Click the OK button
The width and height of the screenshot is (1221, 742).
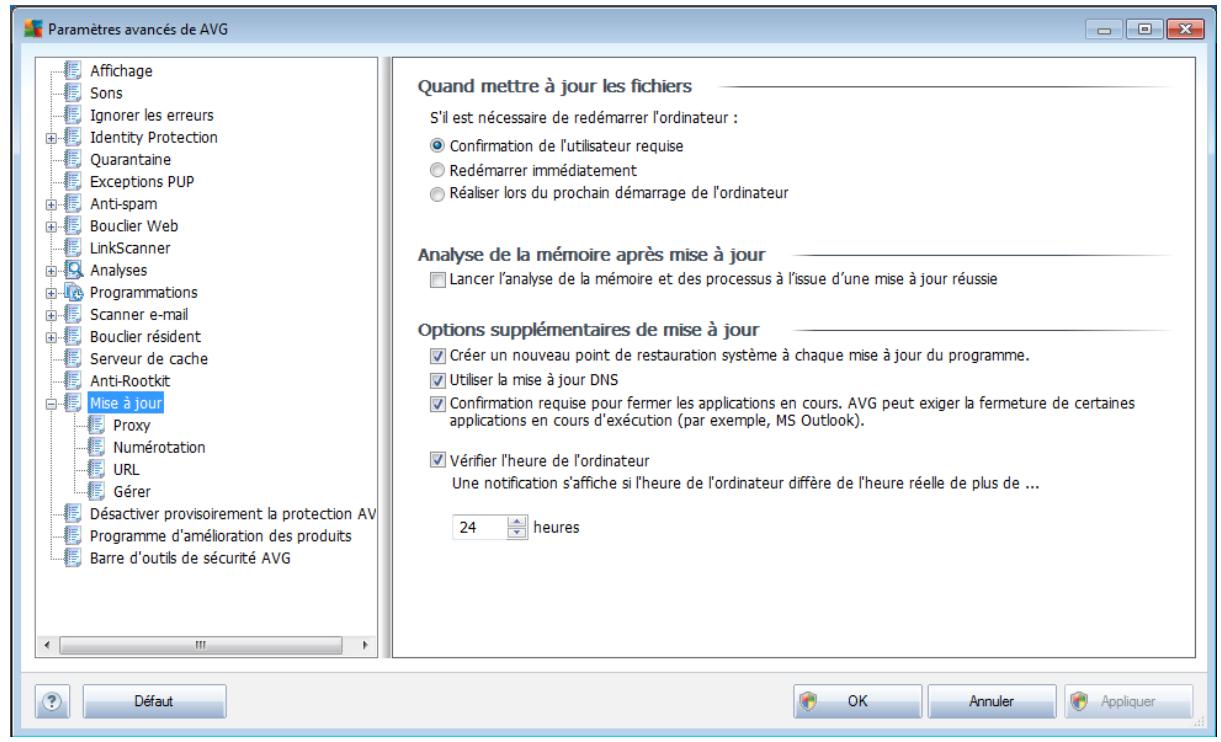tap(859, 703)
